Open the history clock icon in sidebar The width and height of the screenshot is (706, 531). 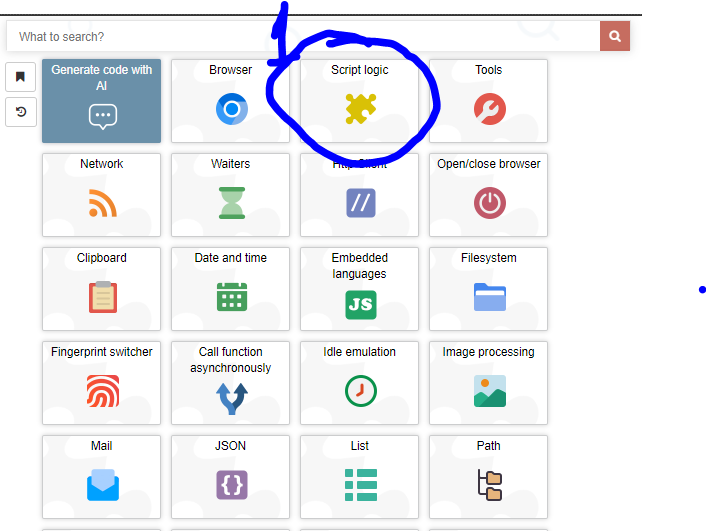point(20,112)
